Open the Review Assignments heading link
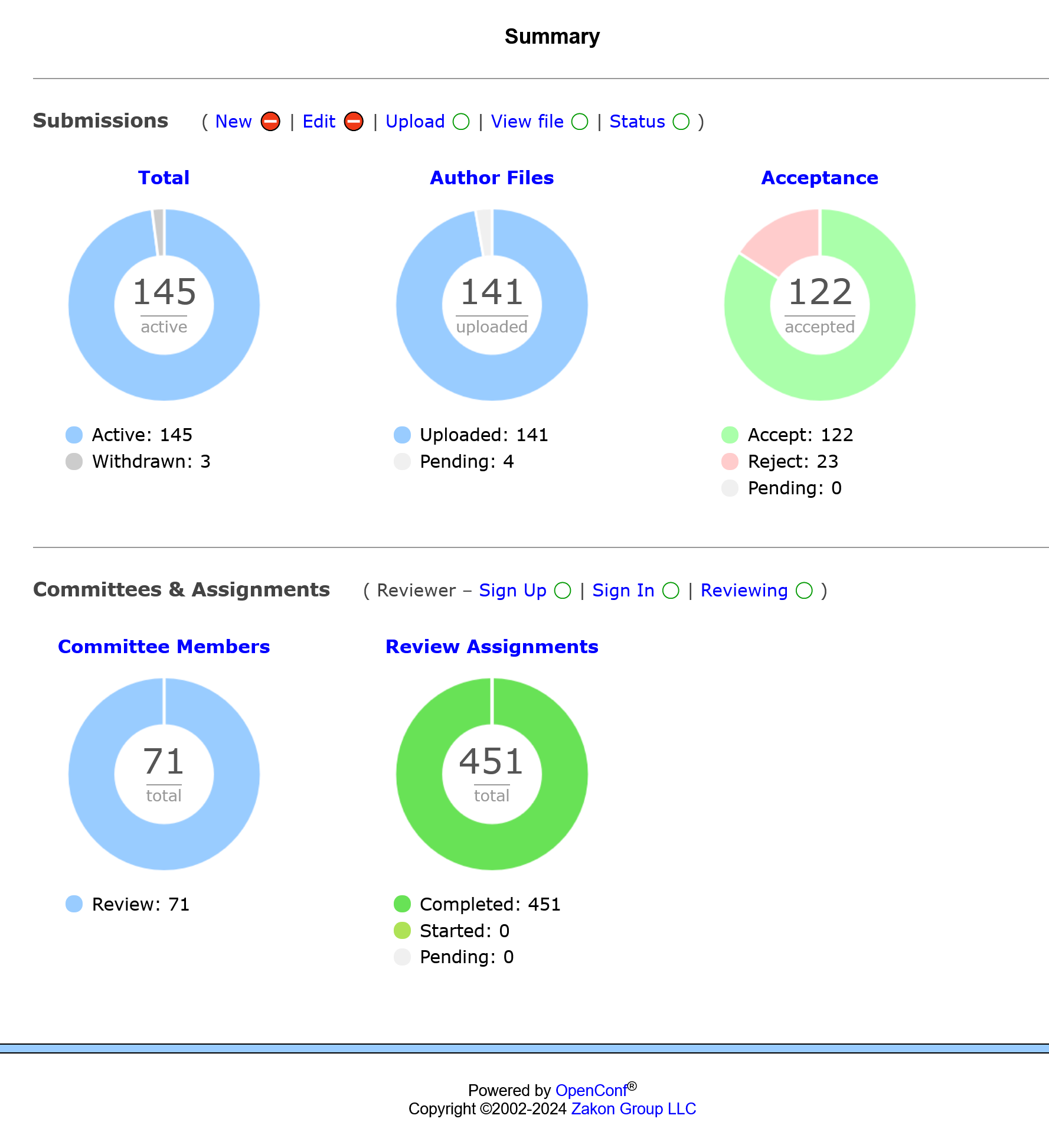The image size is (1049, 1148). [491, 647]
